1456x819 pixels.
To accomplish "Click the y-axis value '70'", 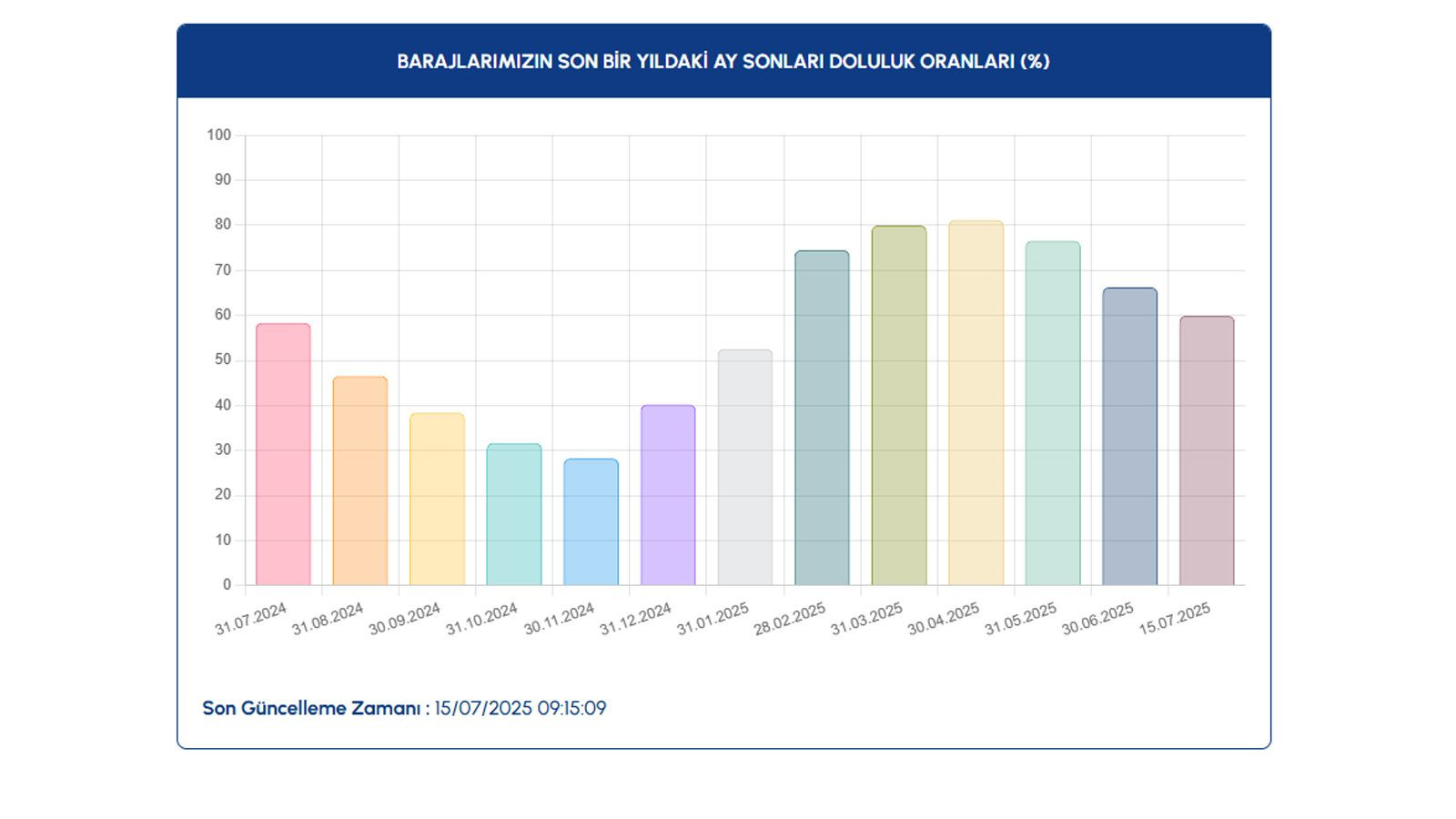I will [223, 270].
